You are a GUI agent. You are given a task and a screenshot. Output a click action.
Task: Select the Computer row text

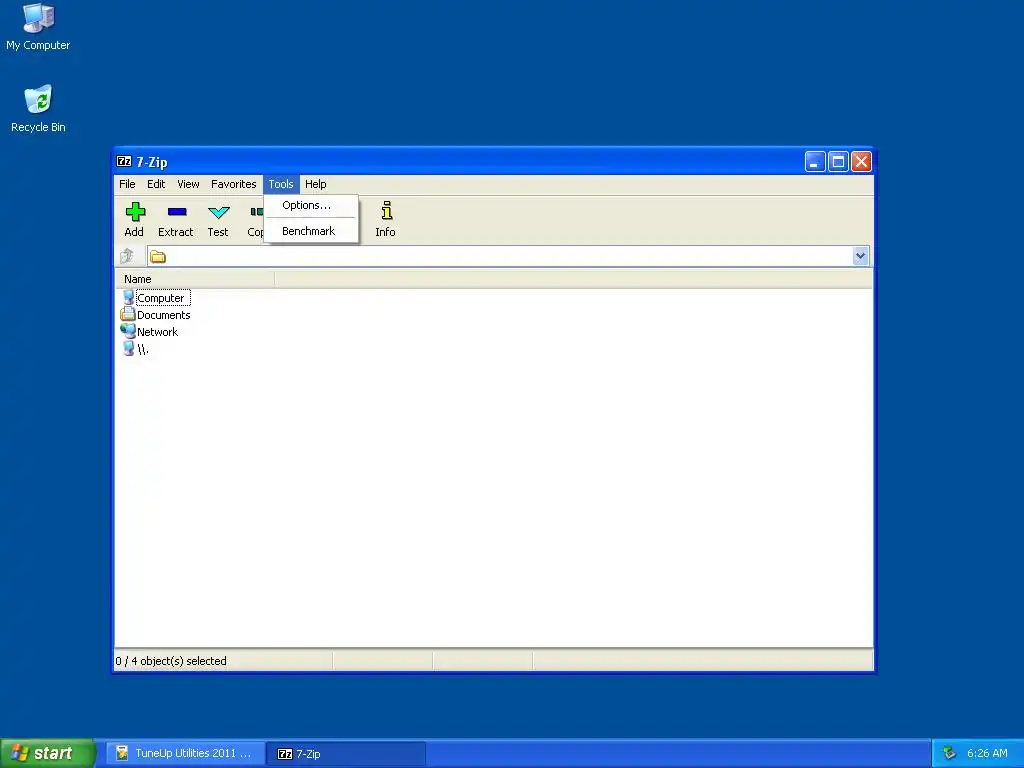pos(161,298)
